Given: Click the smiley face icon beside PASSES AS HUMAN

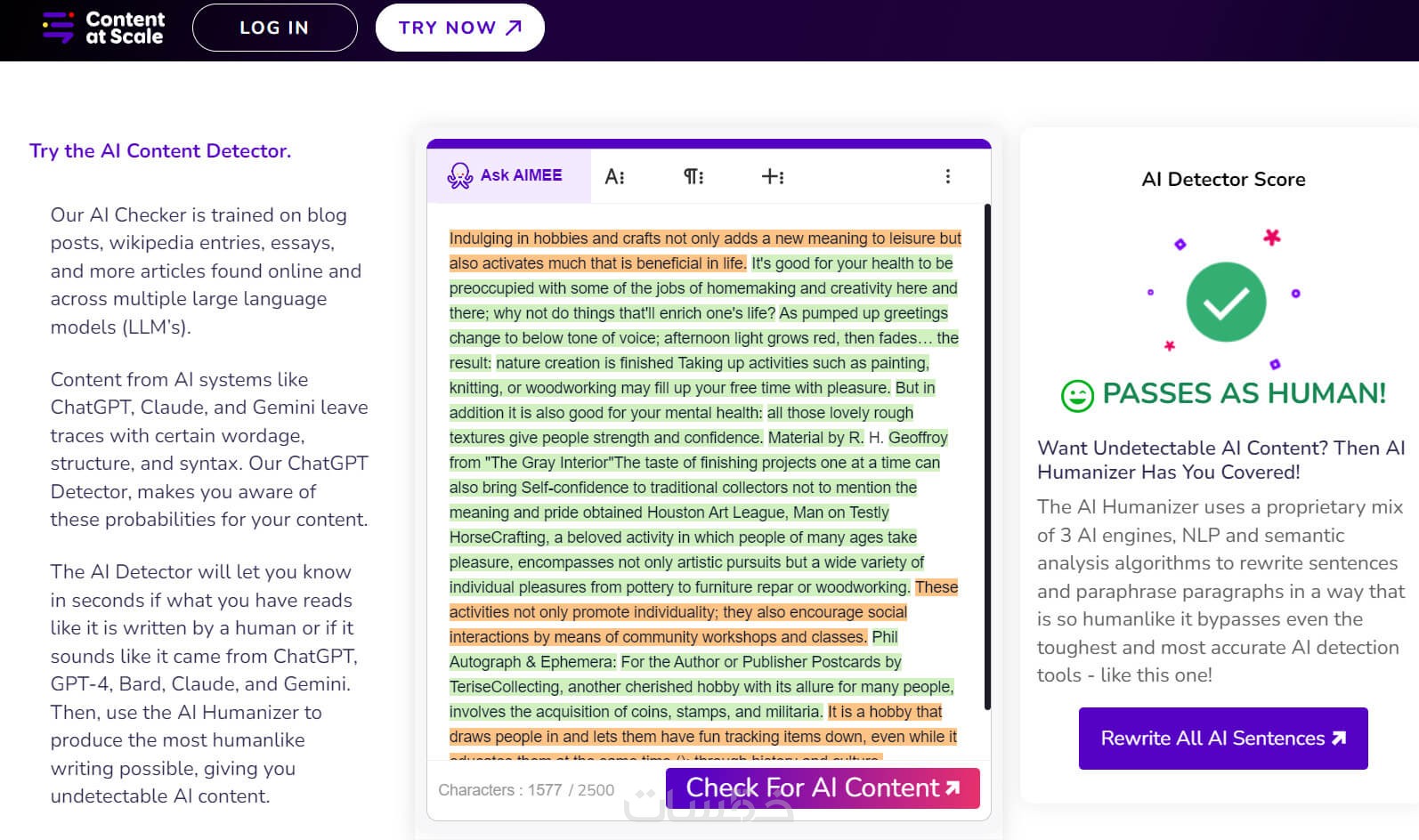Looking at the screenshot, I should [1077, 395].
